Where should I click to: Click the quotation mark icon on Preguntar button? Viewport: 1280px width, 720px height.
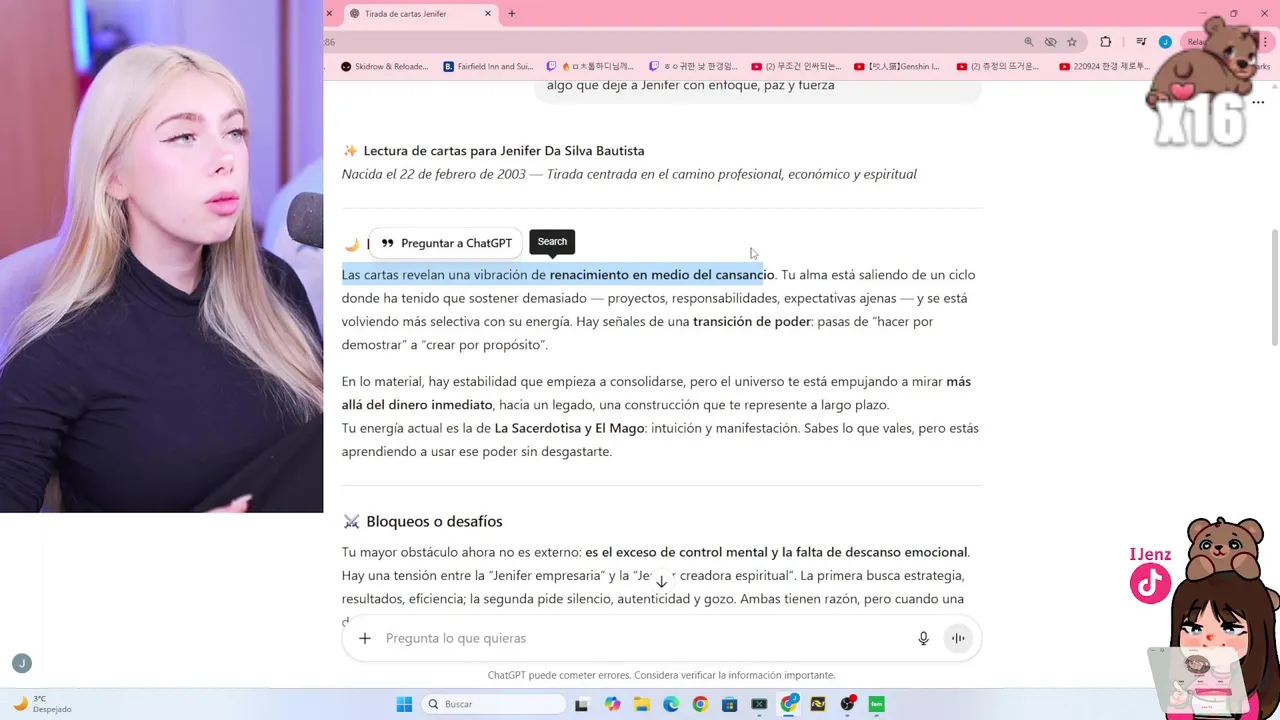click(x=387, y=243)
